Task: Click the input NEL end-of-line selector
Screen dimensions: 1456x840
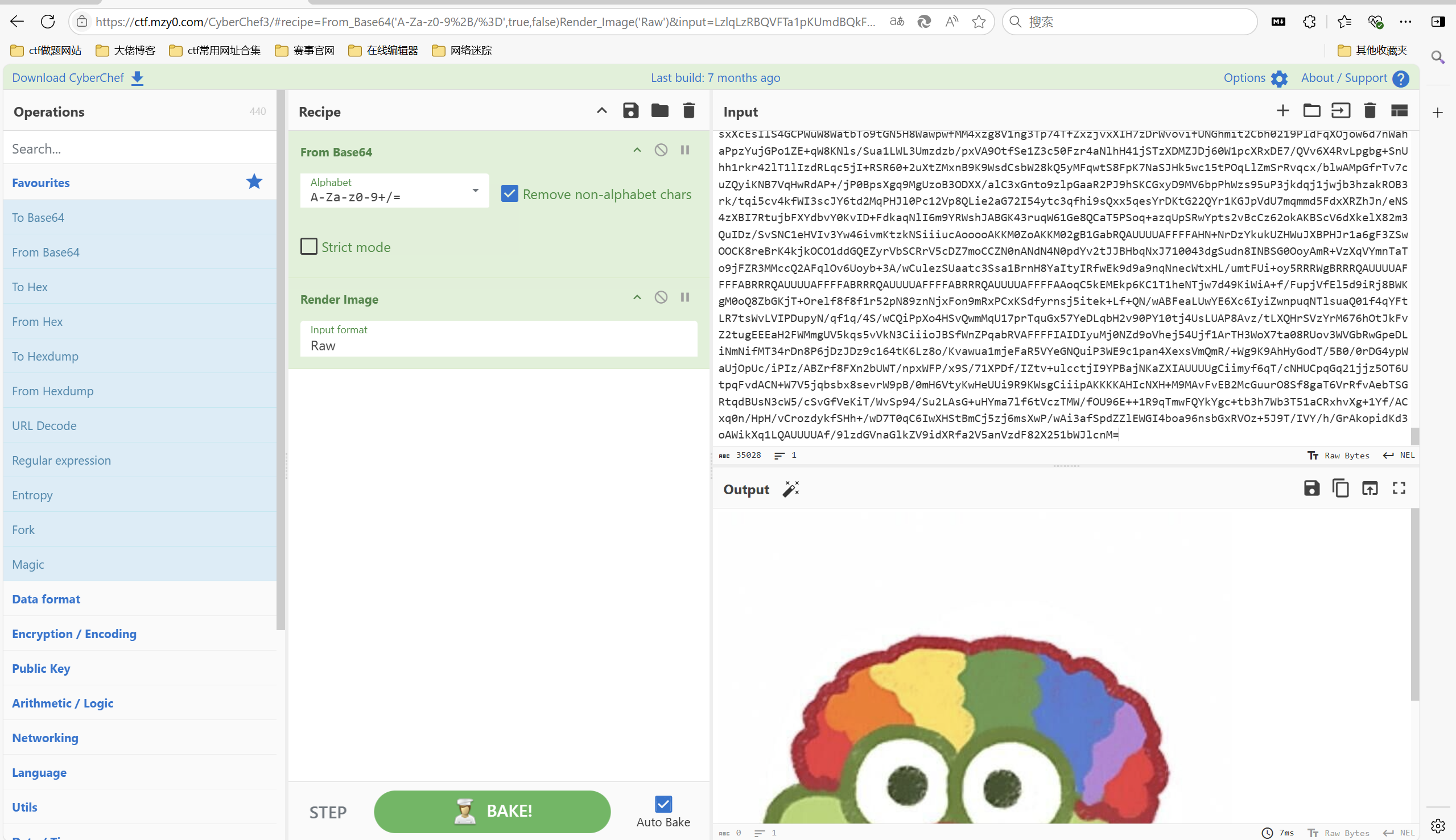Action: [1399, 455]
